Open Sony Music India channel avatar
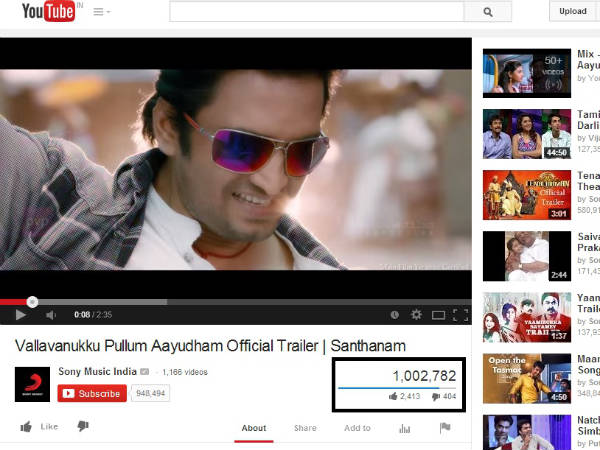The height and width of the screenshot is (450, 600). click(32, 384)
